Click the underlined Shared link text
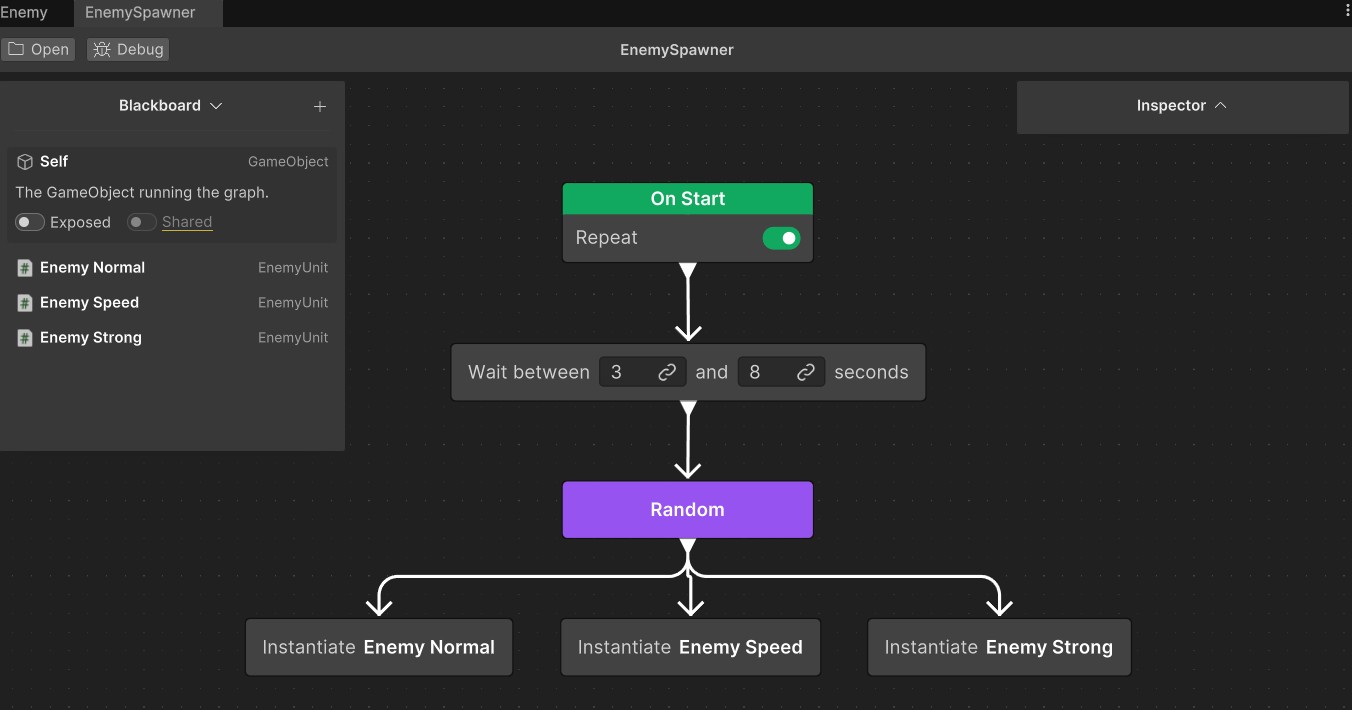The width and height of the screenshot is (1352, 710). point(187,222)
